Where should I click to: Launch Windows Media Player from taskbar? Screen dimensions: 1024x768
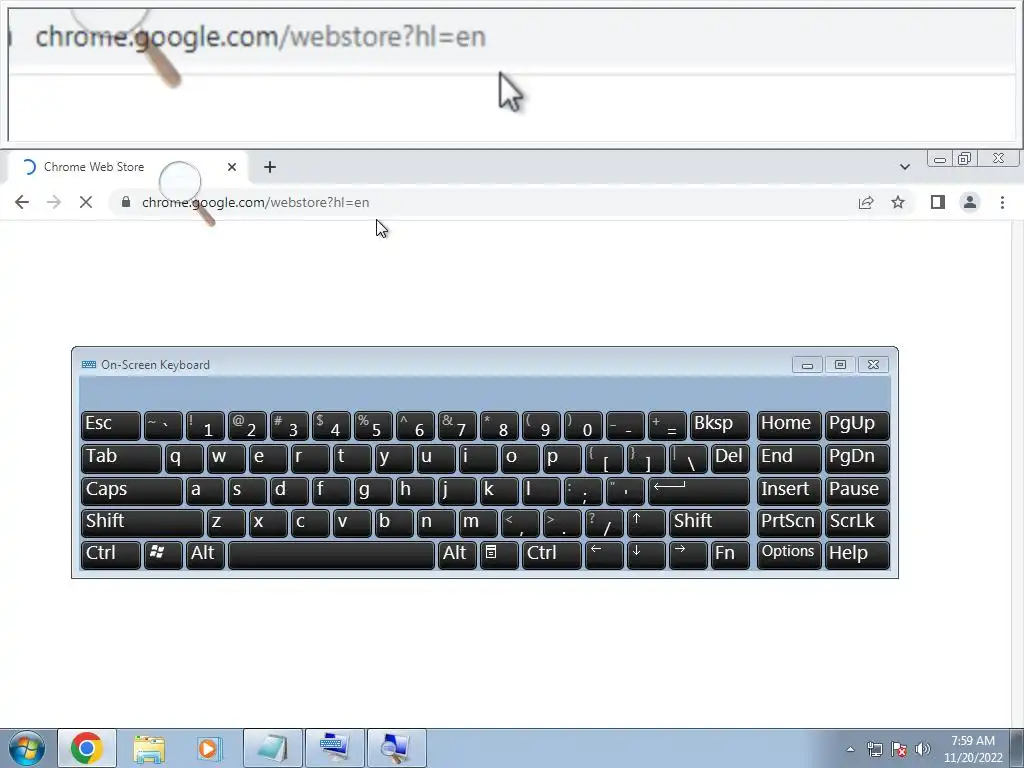click(210, 748)
